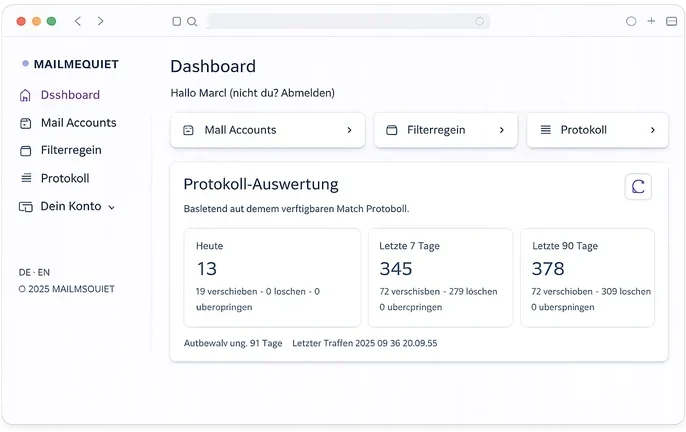Screen dimensions: 686x432
Task: Click the Mail Accounts sidebar icon
Action: [26, 123]
